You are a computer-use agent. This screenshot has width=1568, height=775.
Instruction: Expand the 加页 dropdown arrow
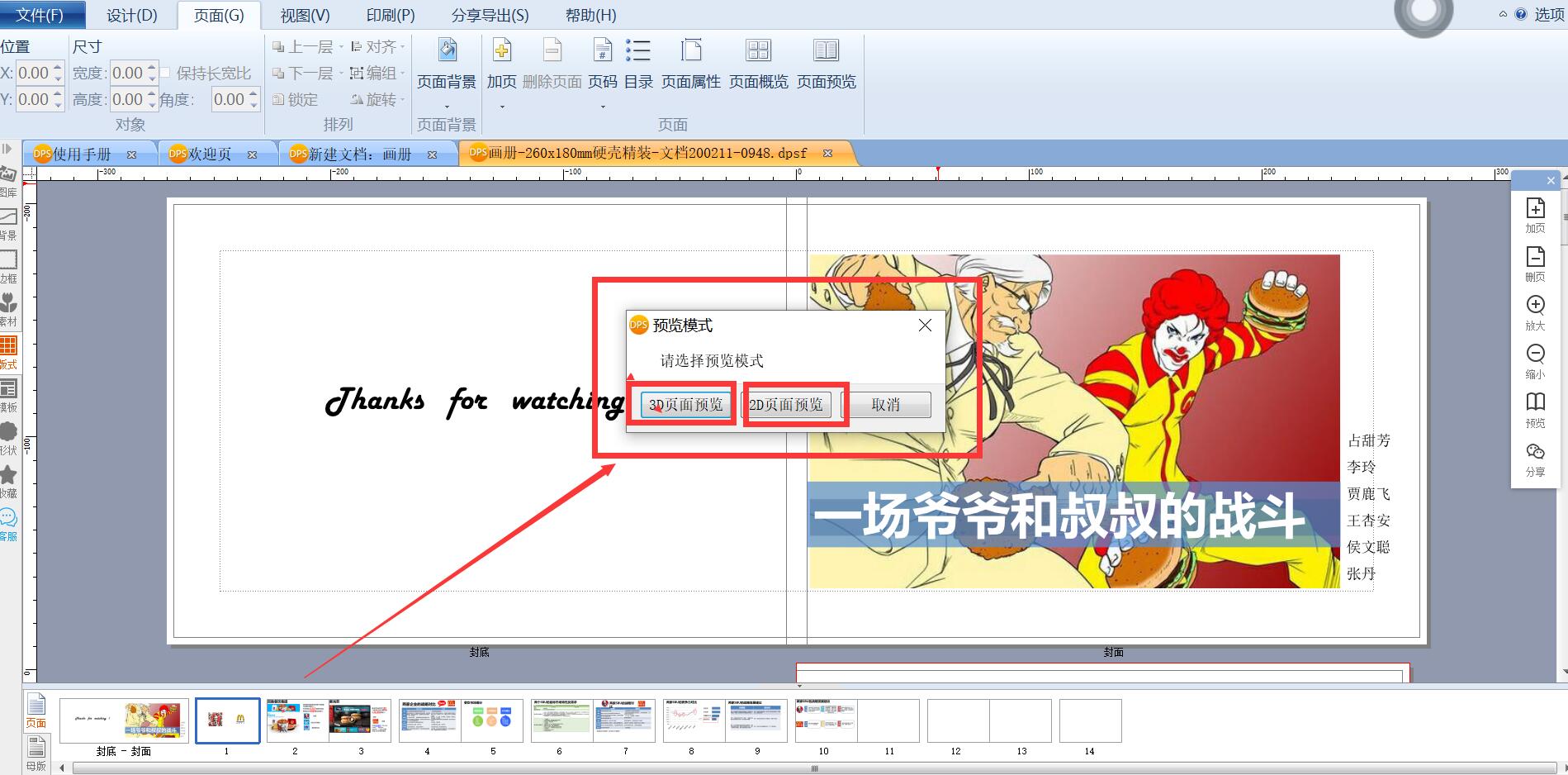501,107
